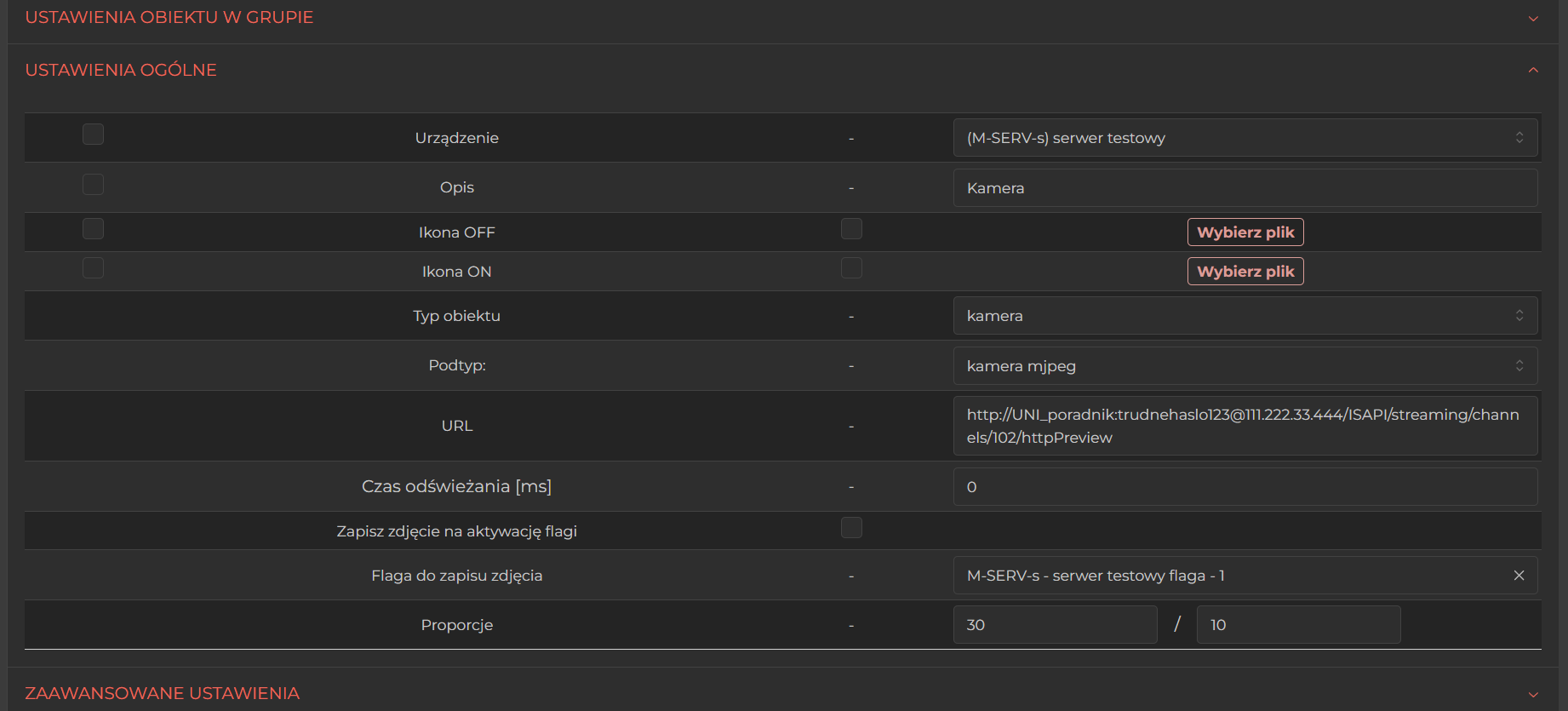Tick the leftmost checkbox in Ikona ON row

[x=94, y=267]
